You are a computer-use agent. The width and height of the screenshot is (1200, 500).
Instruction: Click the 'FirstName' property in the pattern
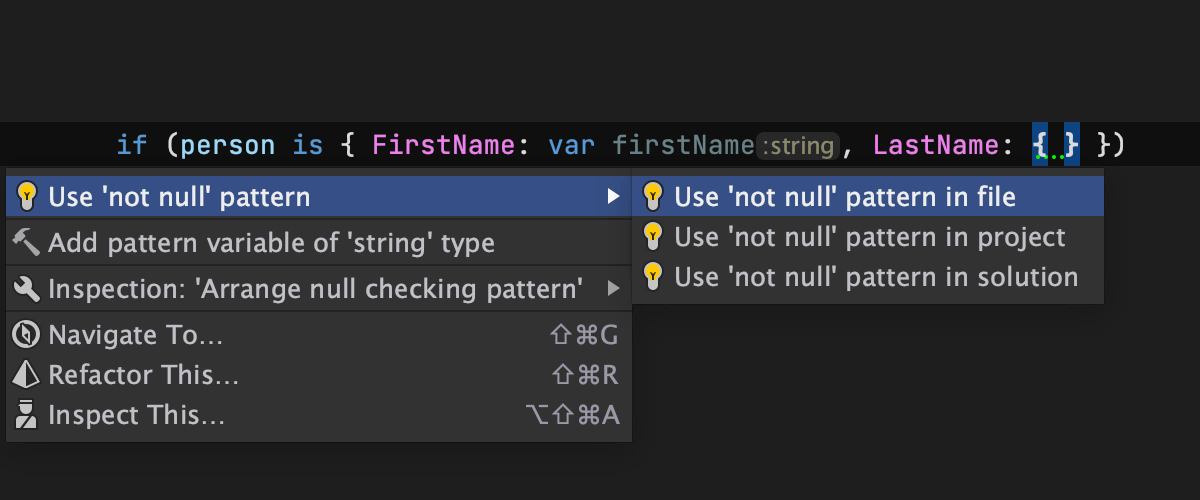click(x=443, y=145)
